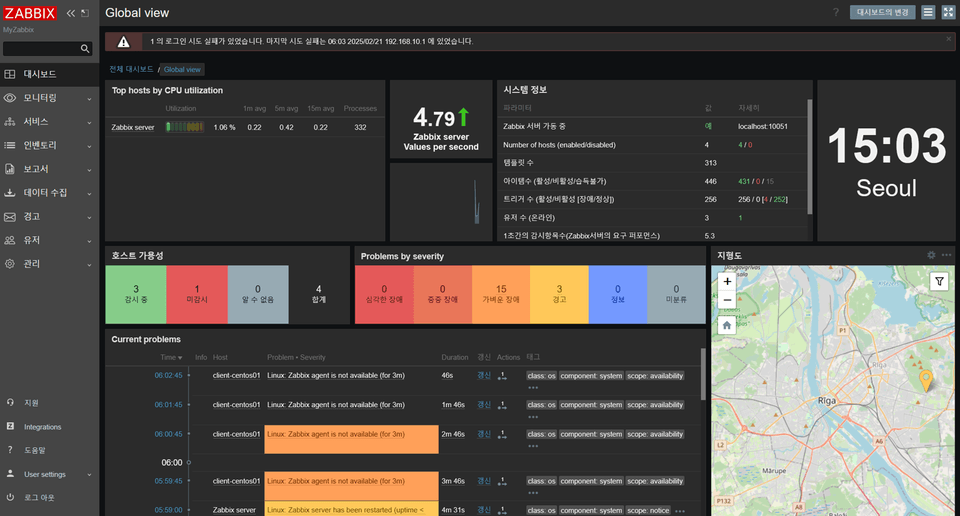Click the ZABBIX logo
This screenshot has width=960, height=516.
point(29,13)
